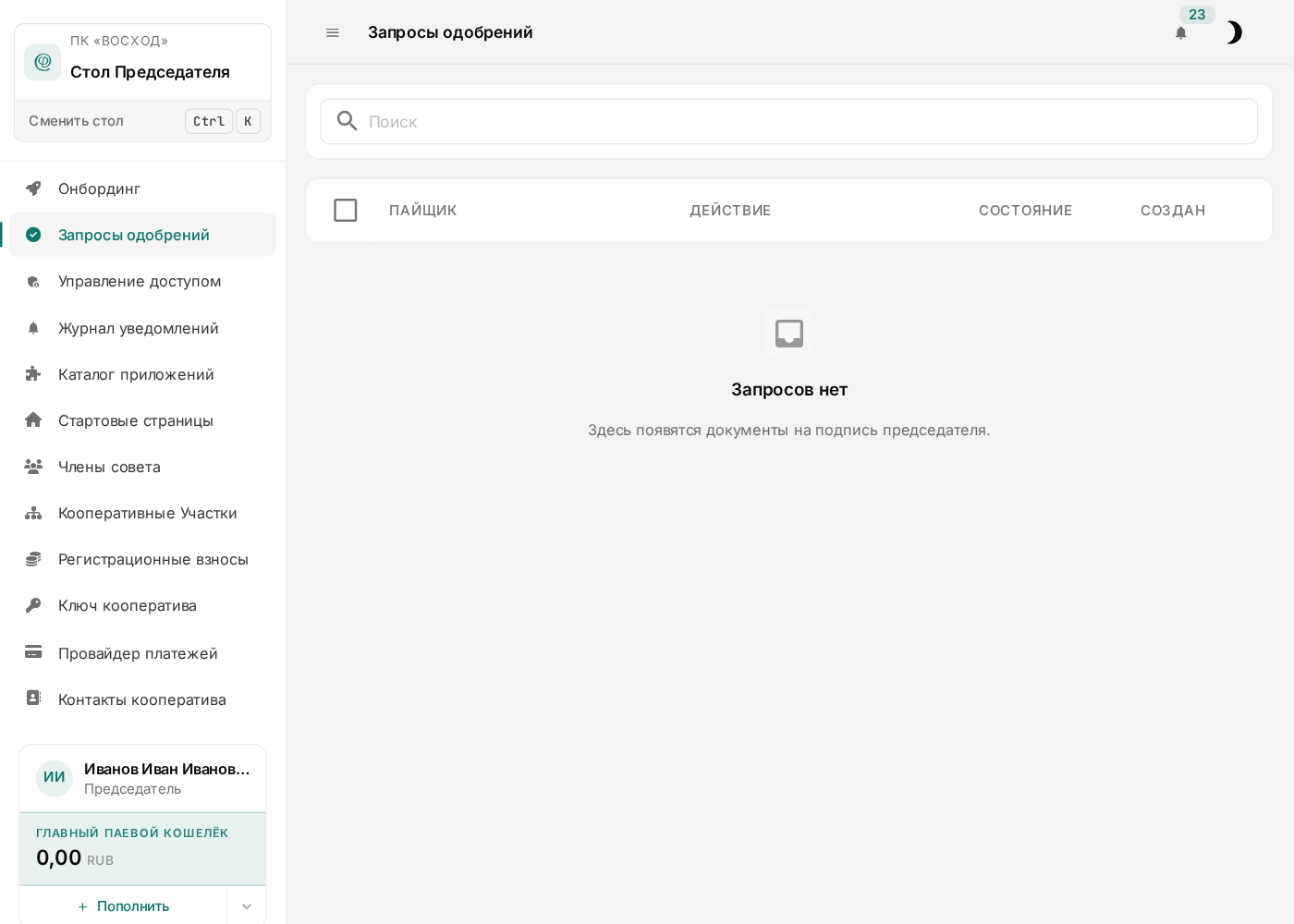Sort by the СОСТОЯНИЕ column header

click(1025, 211)
